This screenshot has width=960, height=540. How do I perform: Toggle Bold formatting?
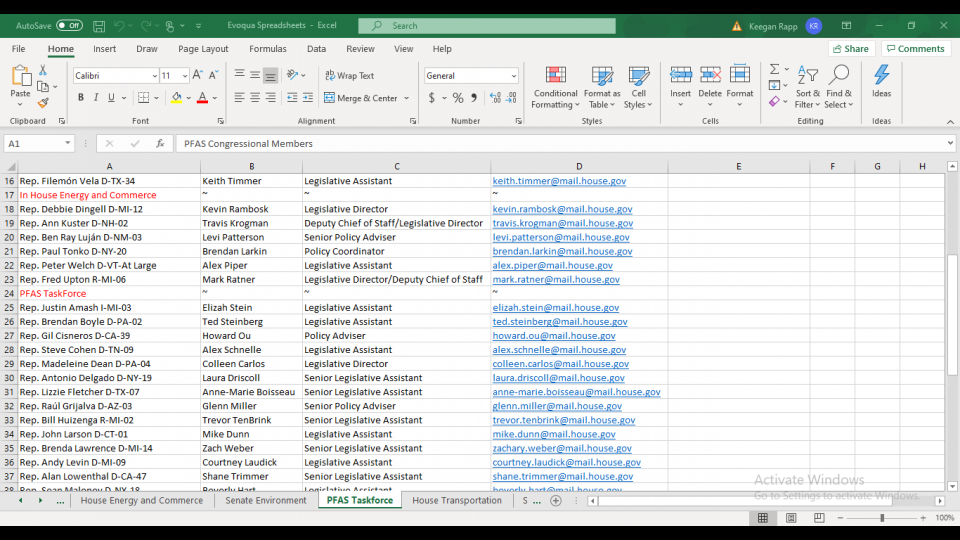81,98
